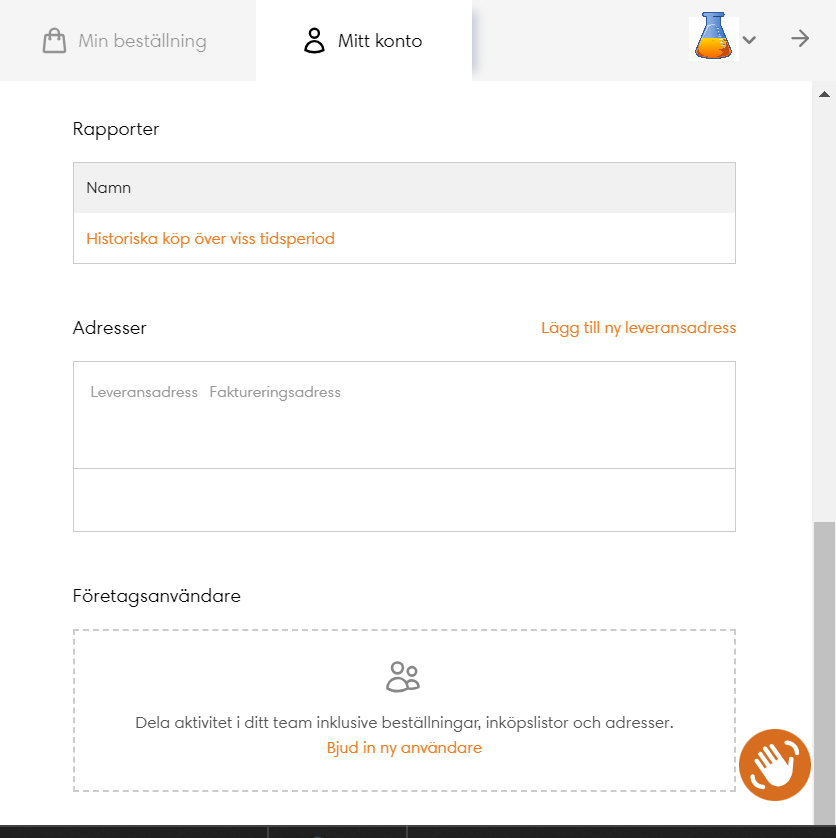Click the shopping bag icon
The width and height of the screenshot is (836, 838).
pyautogui.click(x=54, y=41)
